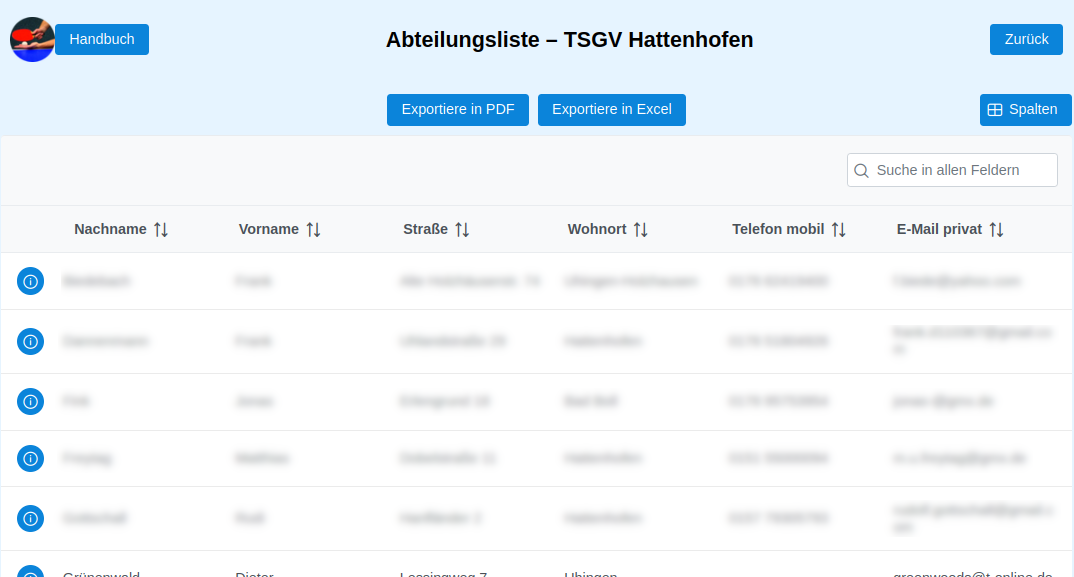Go back with the Zurück button
This screenshot has width=1074, height=577.
1026,39
